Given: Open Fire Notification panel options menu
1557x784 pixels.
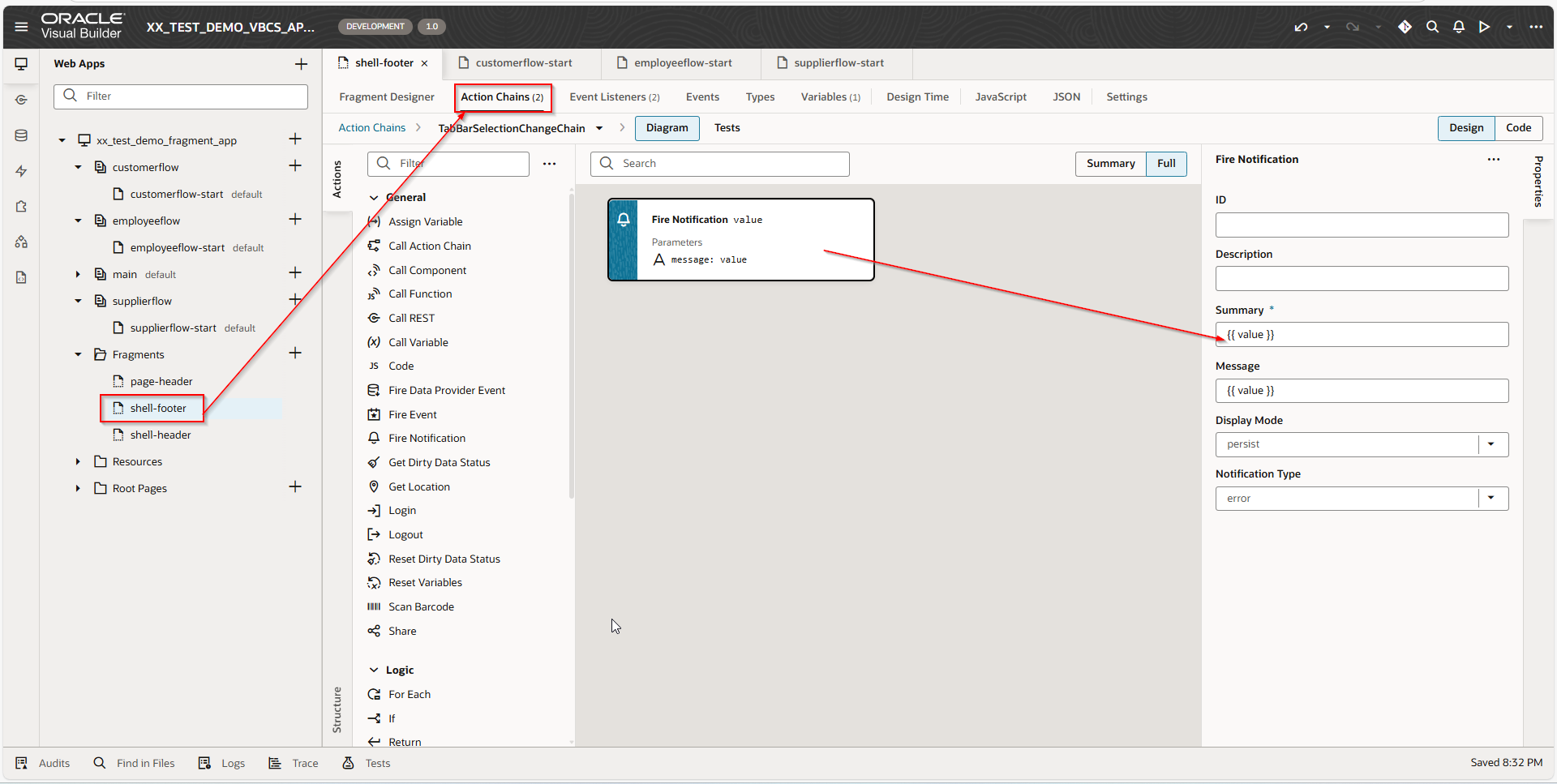Looking at the screenshot, I should (1493, 160).
